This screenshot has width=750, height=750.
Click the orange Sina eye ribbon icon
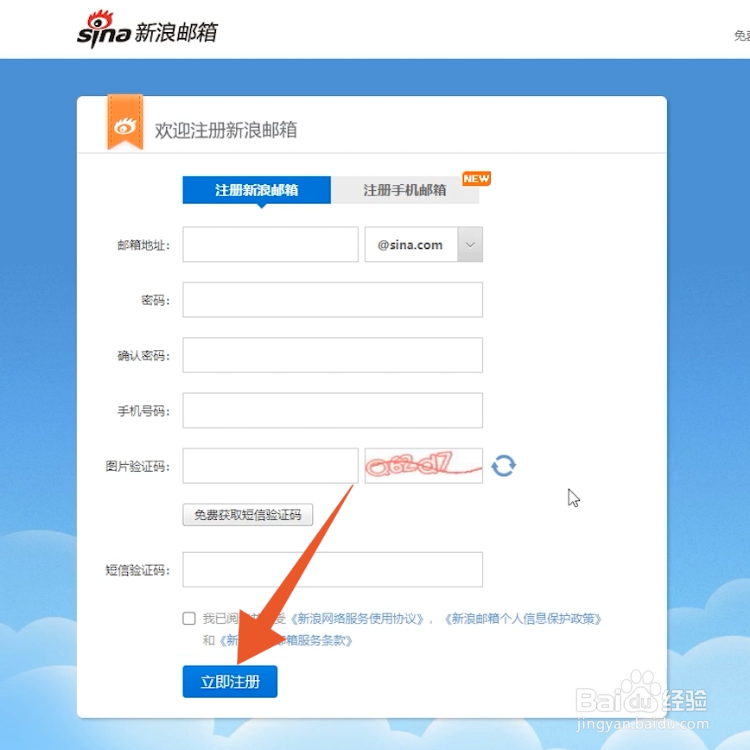tap(125, 122)
